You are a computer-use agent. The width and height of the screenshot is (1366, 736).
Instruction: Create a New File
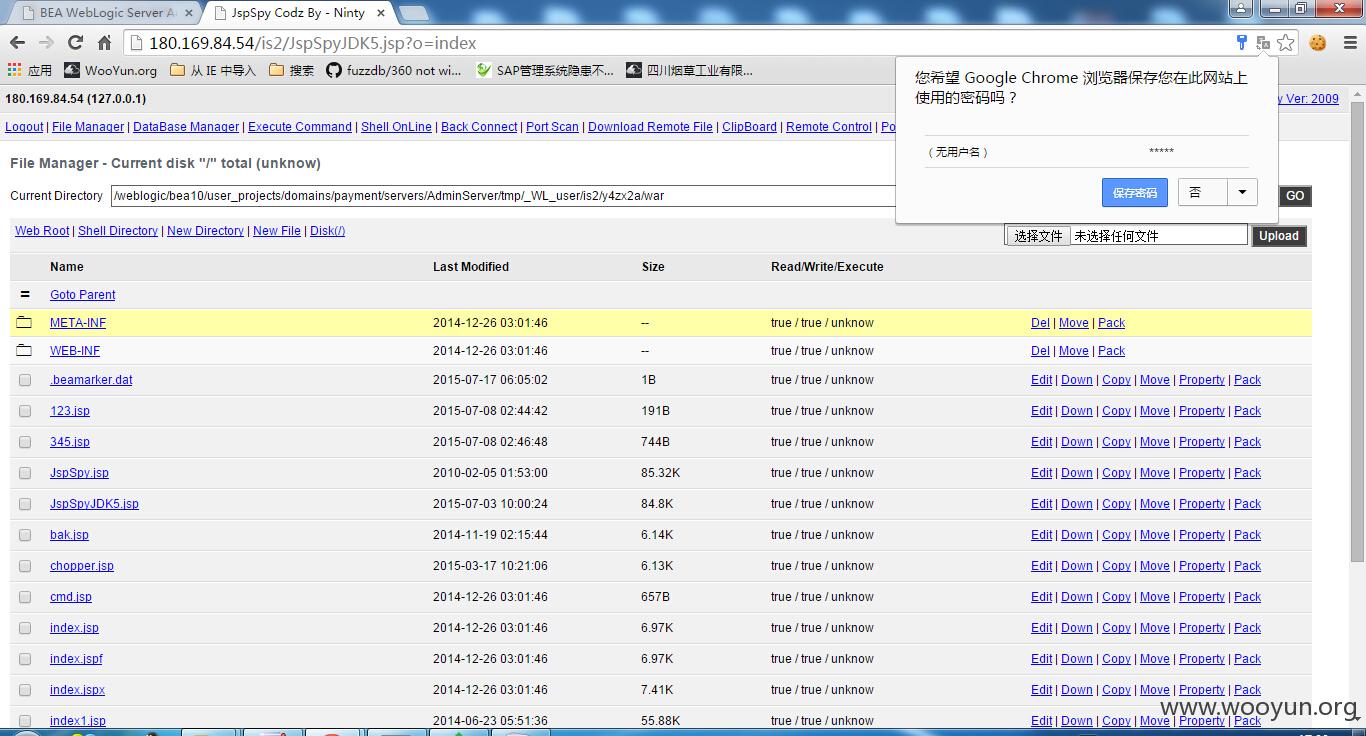pyautogui.click(x=277, y=231)
